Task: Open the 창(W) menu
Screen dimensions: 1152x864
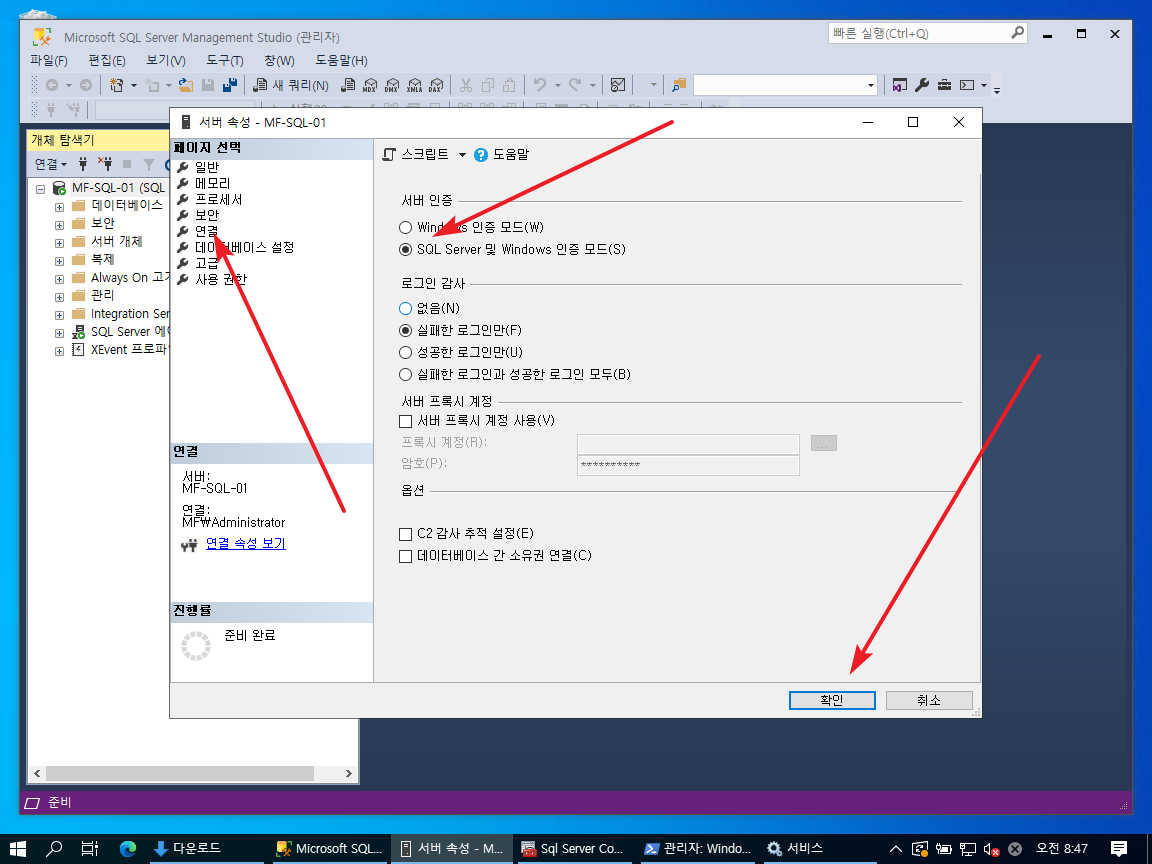Action: click(279, 60)
